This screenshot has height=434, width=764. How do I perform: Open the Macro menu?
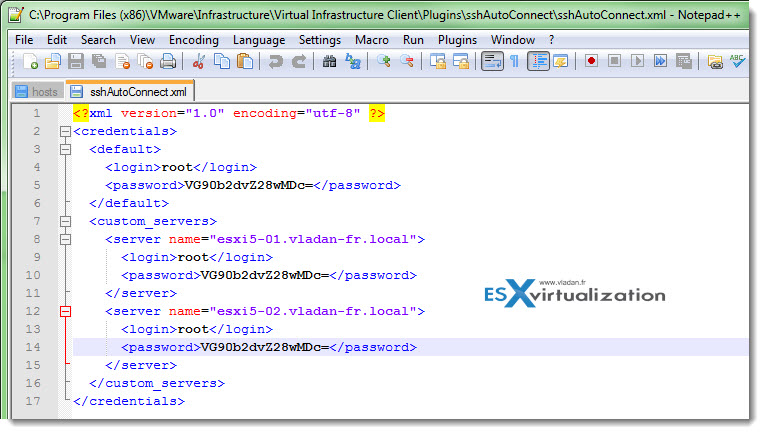point(372,40)
